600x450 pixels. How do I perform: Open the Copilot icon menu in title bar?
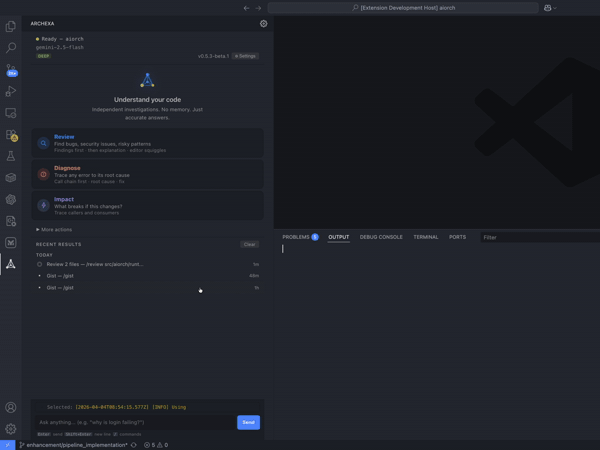click(550, 8)
